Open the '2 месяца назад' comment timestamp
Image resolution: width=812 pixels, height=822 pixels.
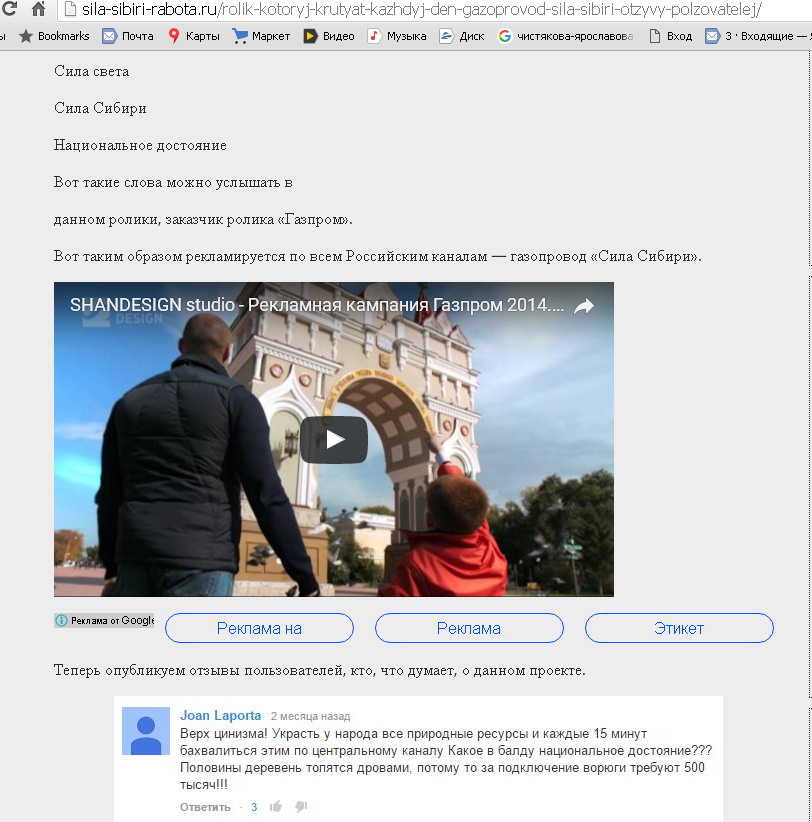pos(310,716)
